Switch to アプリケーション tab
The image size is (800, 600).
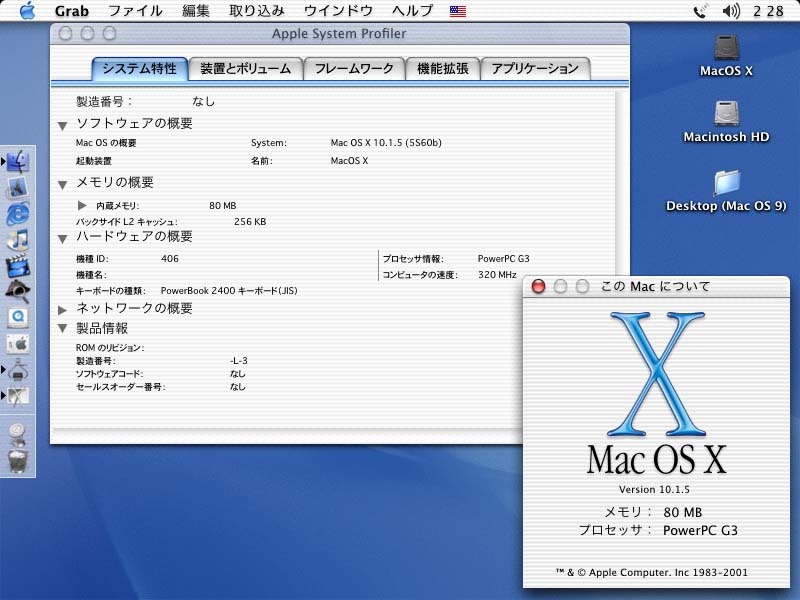click(x=535, y=68)
